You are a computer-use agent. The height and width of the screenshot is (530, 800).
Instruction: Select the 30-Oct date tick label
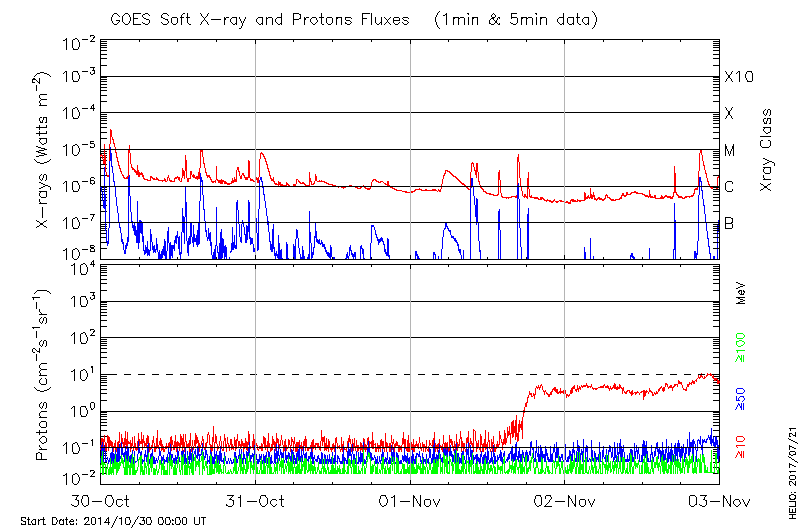101,499
